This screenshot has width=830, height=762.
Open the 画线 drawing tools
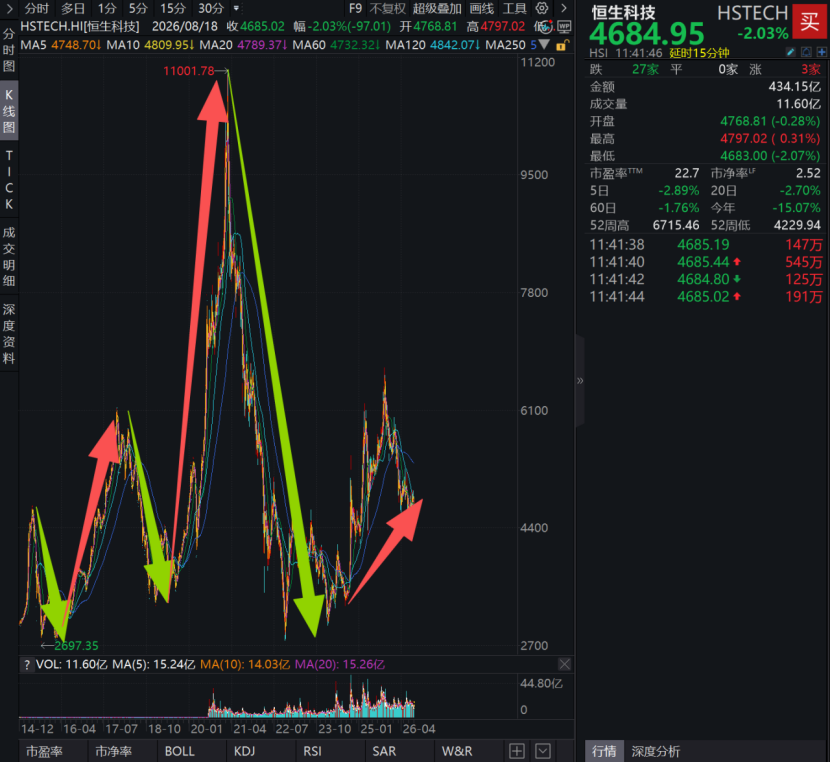click(482, 8)
